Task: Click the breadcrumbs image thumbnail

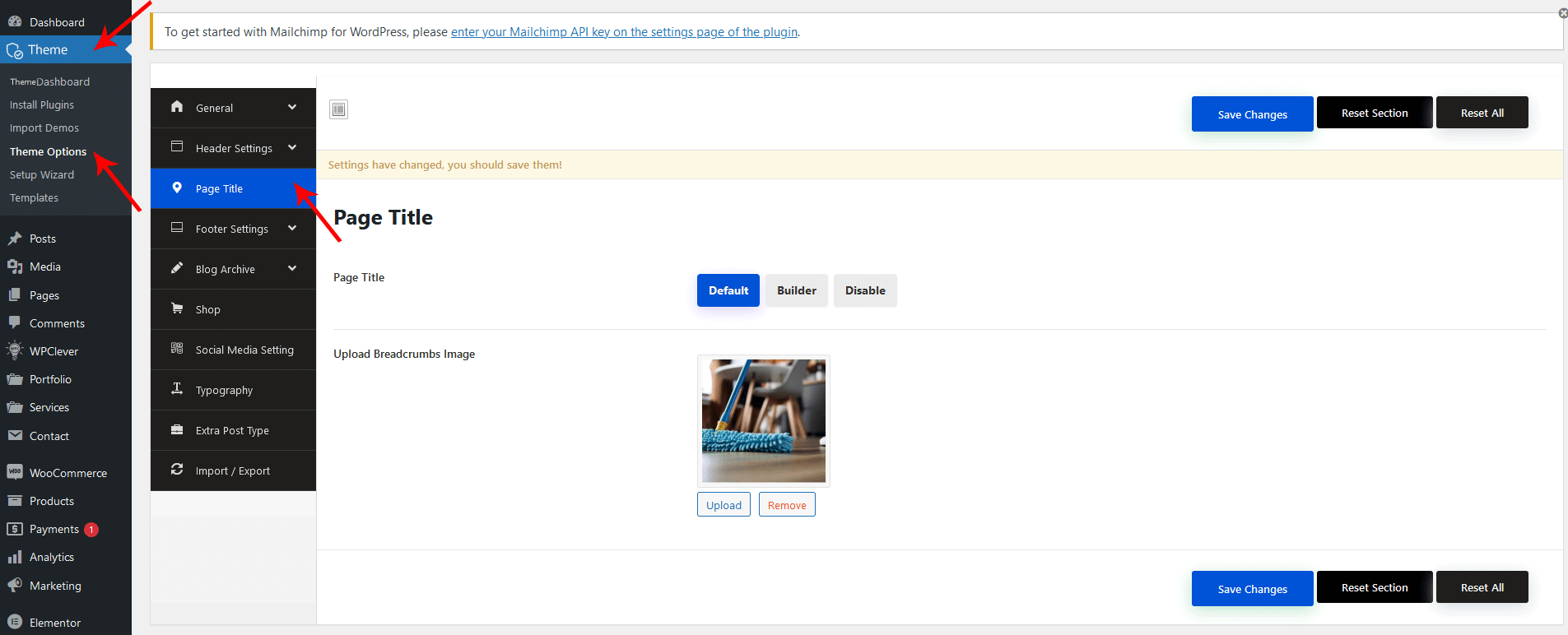Action: click(763, 420)
